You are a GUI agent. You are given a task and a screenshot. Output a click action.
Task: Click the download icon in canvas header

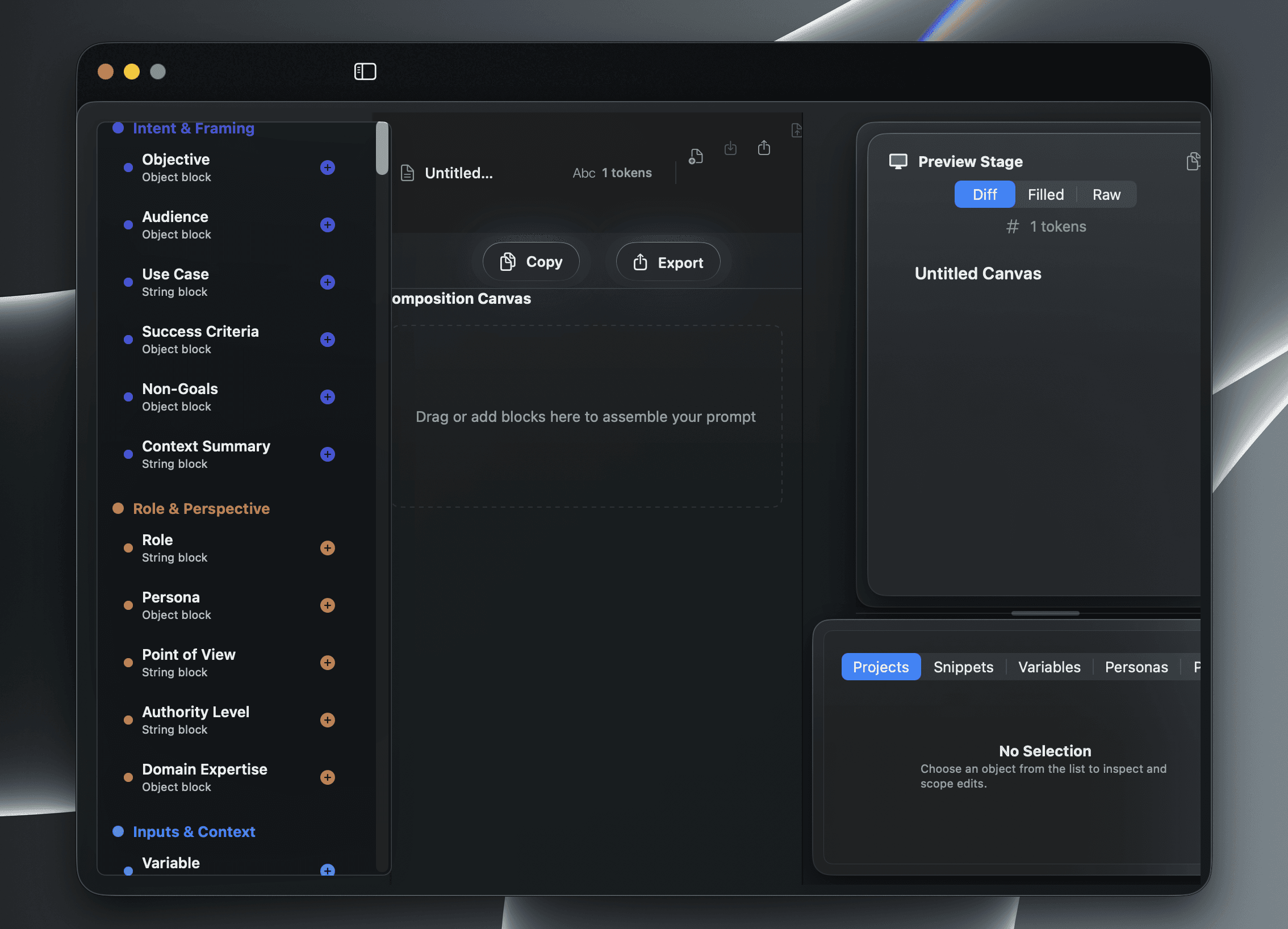click(x=730, y=149)
